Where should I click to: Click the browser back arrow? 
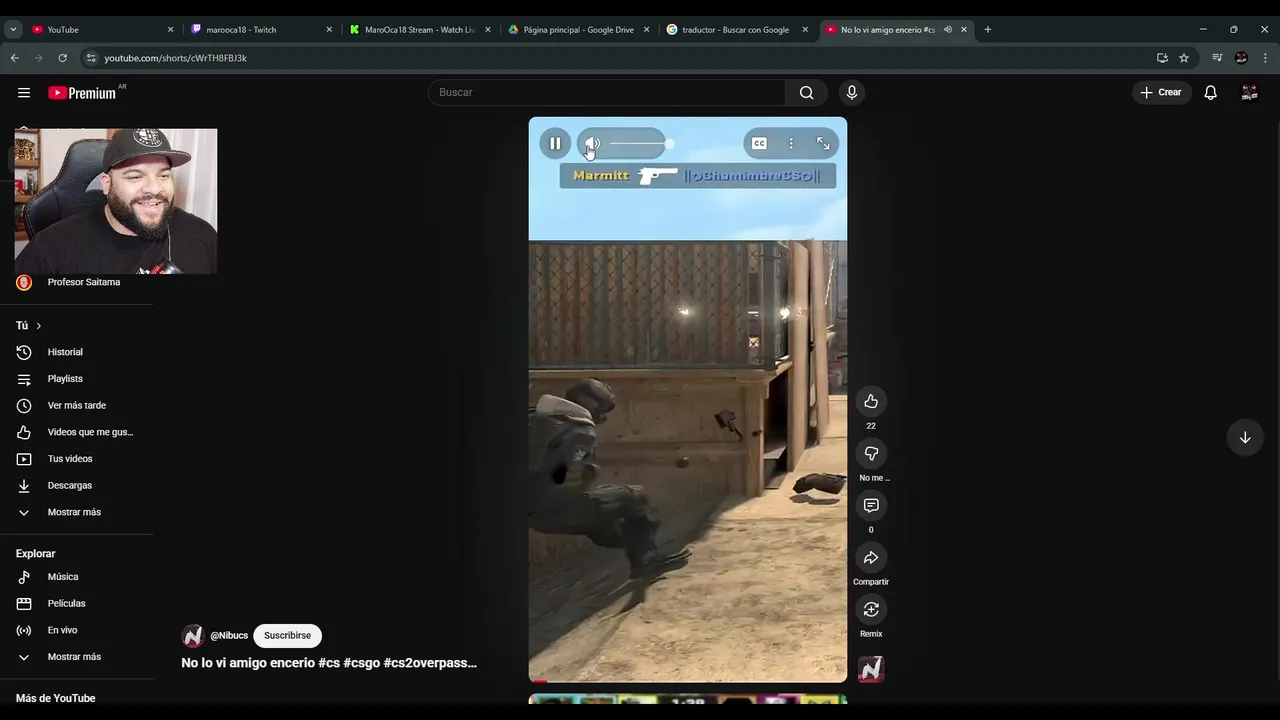coord(15,58)
